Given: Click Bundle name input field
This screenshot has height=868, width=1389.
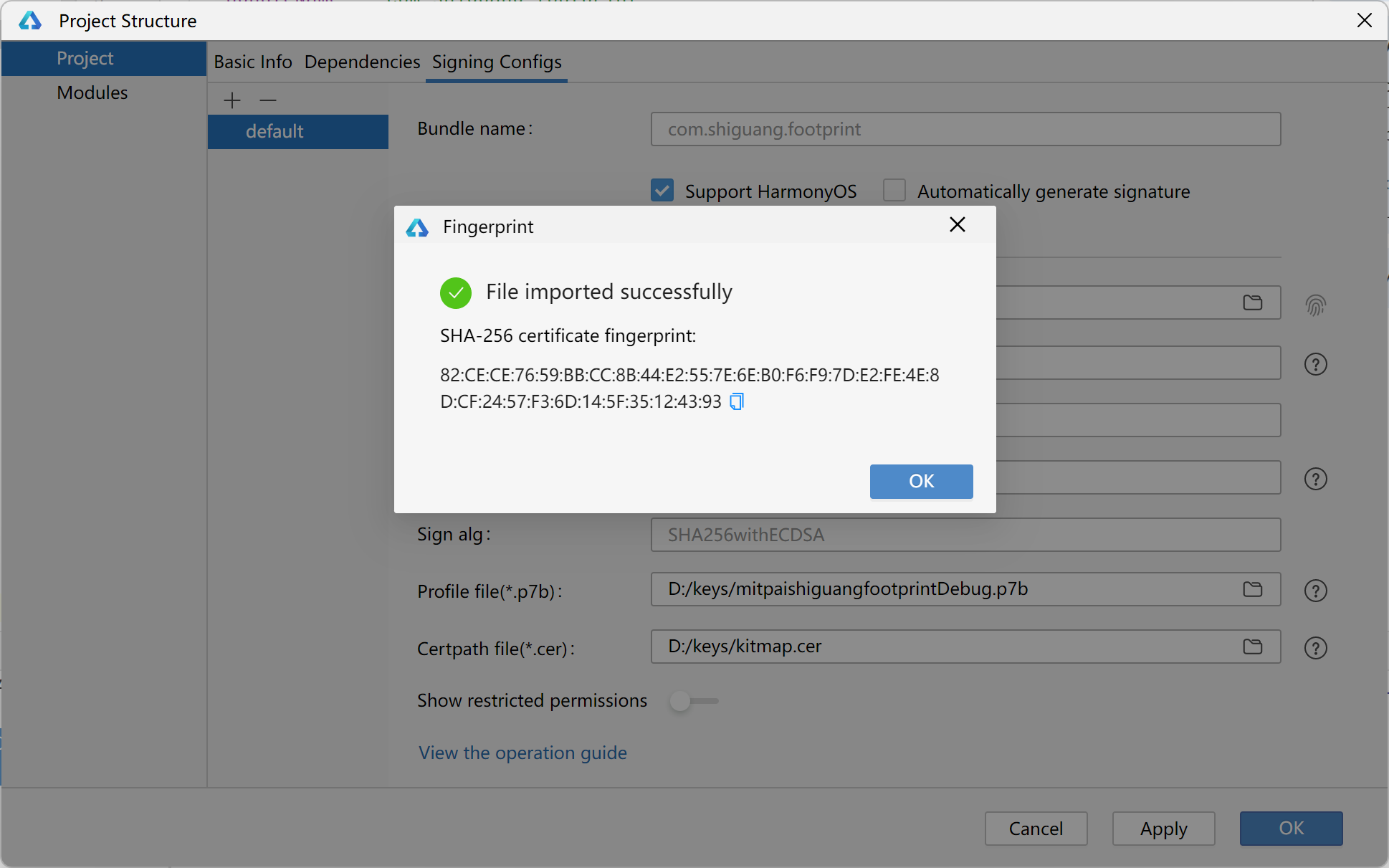Looking at the screenshot, I should [x=965, y=129].
